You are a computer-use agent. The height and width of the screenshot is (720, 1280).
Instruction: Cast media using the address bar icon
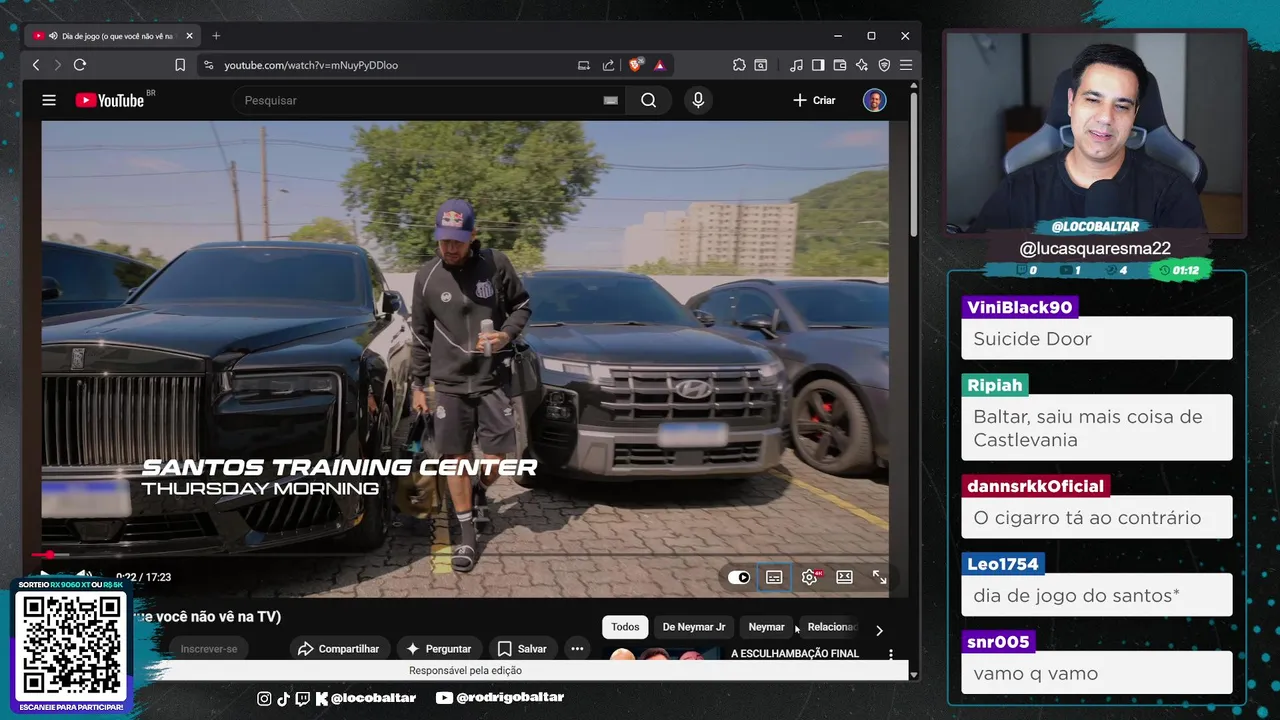pyautogui.click(x=584, y=65)
